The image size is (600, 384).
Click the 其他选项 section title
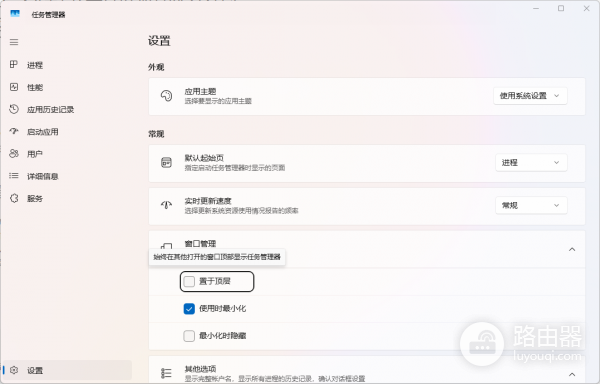click(x=201, y=369)
